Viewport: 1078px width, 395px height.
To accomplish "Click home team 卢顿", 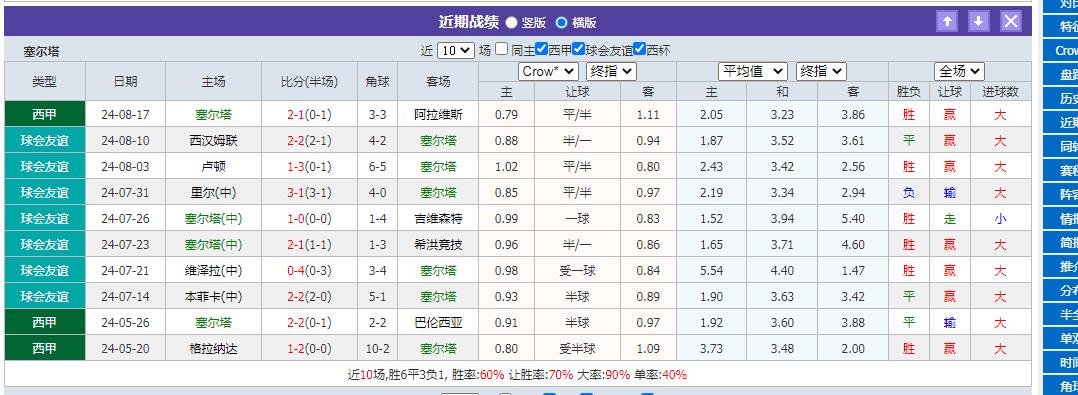I will click(x=213, y=167).
